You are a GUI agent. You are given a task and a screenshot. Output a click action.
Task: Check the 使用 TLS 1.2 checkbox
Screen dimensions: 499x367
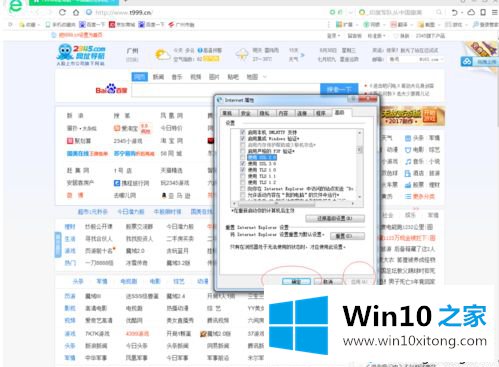point(243,182)
